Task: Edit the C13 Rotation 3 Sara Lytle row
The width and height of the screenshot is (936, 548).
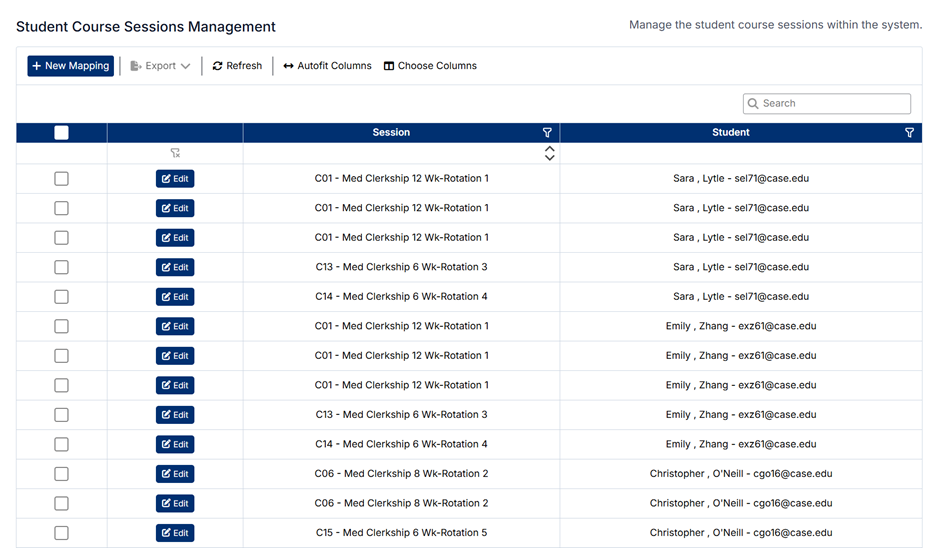Action: [175, 267]
